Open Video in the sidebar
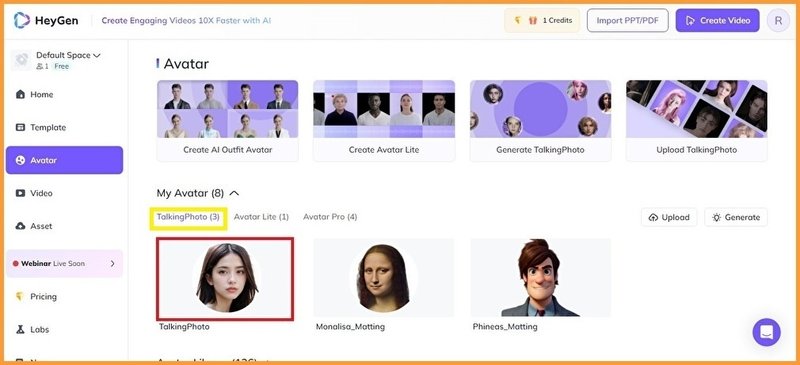 coord(64,193)
